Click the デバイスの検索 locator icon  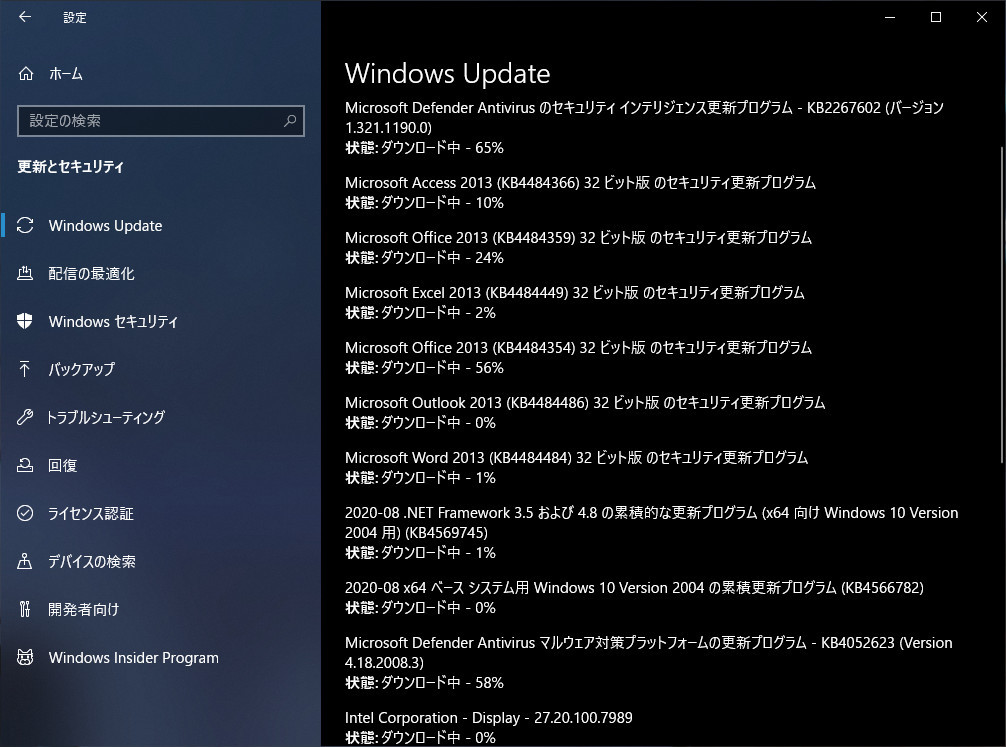point(25,562)
